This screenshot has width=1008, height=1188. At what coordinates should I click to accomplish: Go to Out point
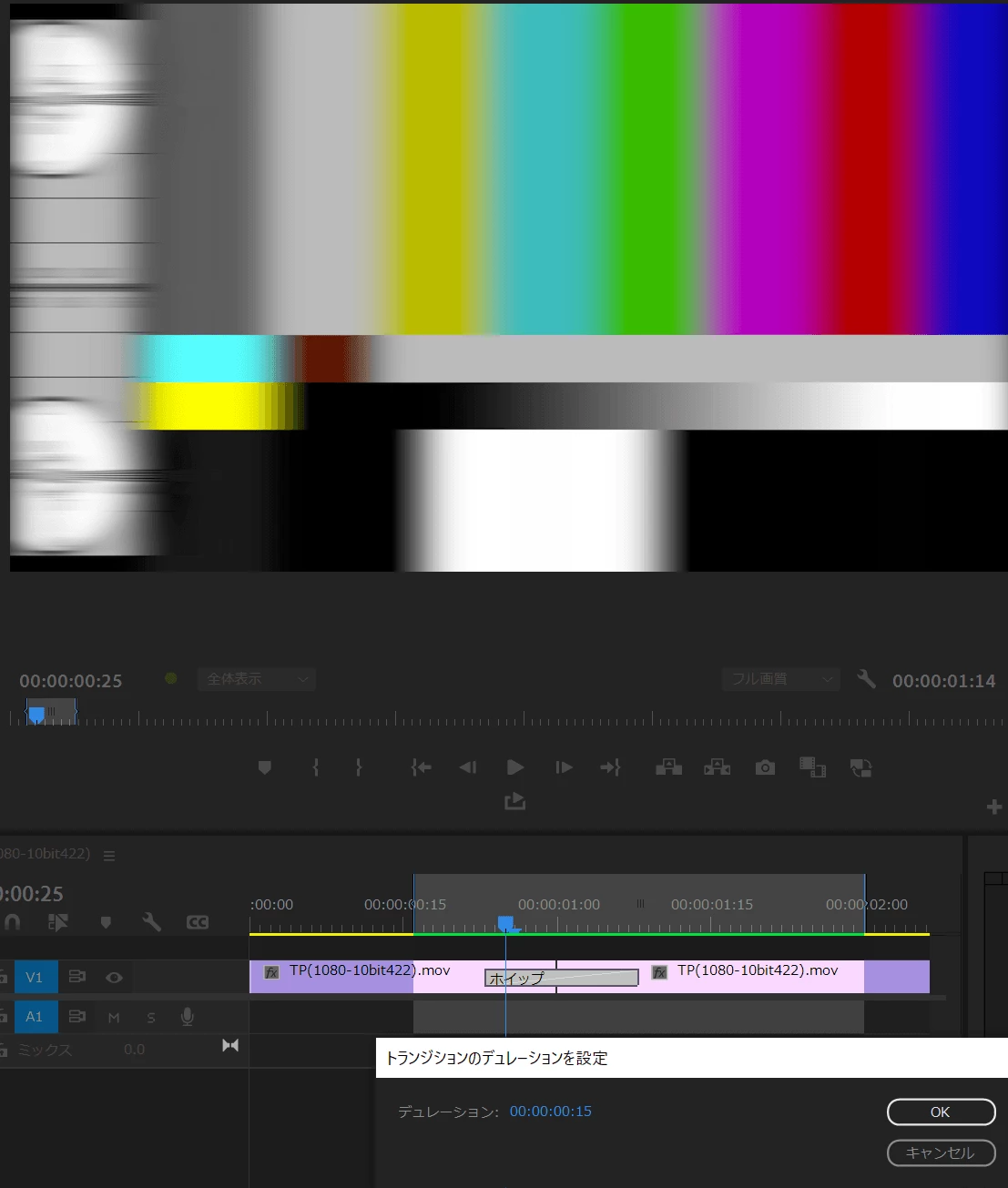click(610, 767)
